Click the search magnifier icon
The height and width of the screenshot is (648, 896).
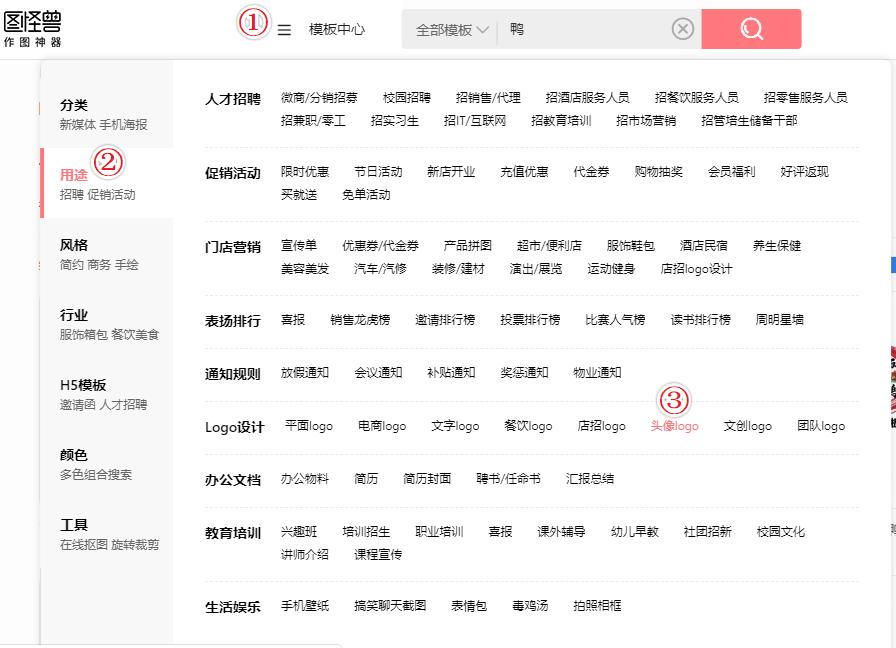tap(751, 29)
